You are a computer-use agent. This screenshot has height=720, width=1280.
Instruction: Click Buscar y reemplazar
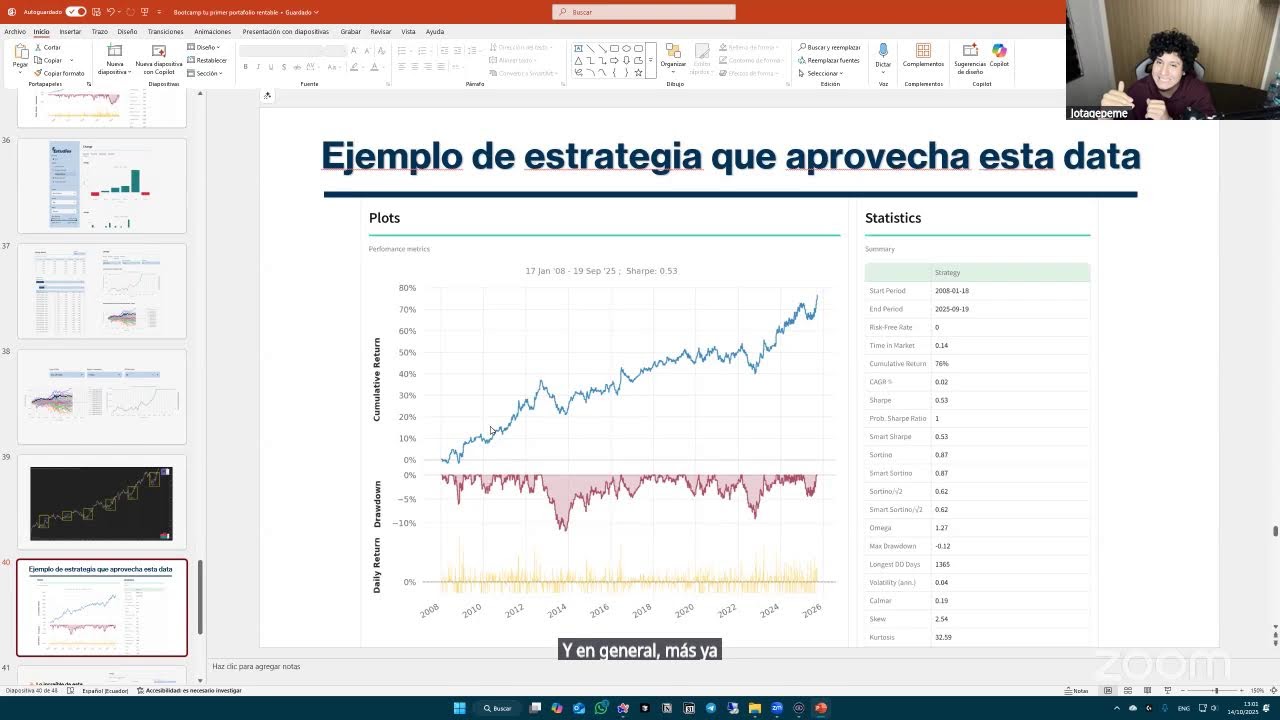point(829,47)
